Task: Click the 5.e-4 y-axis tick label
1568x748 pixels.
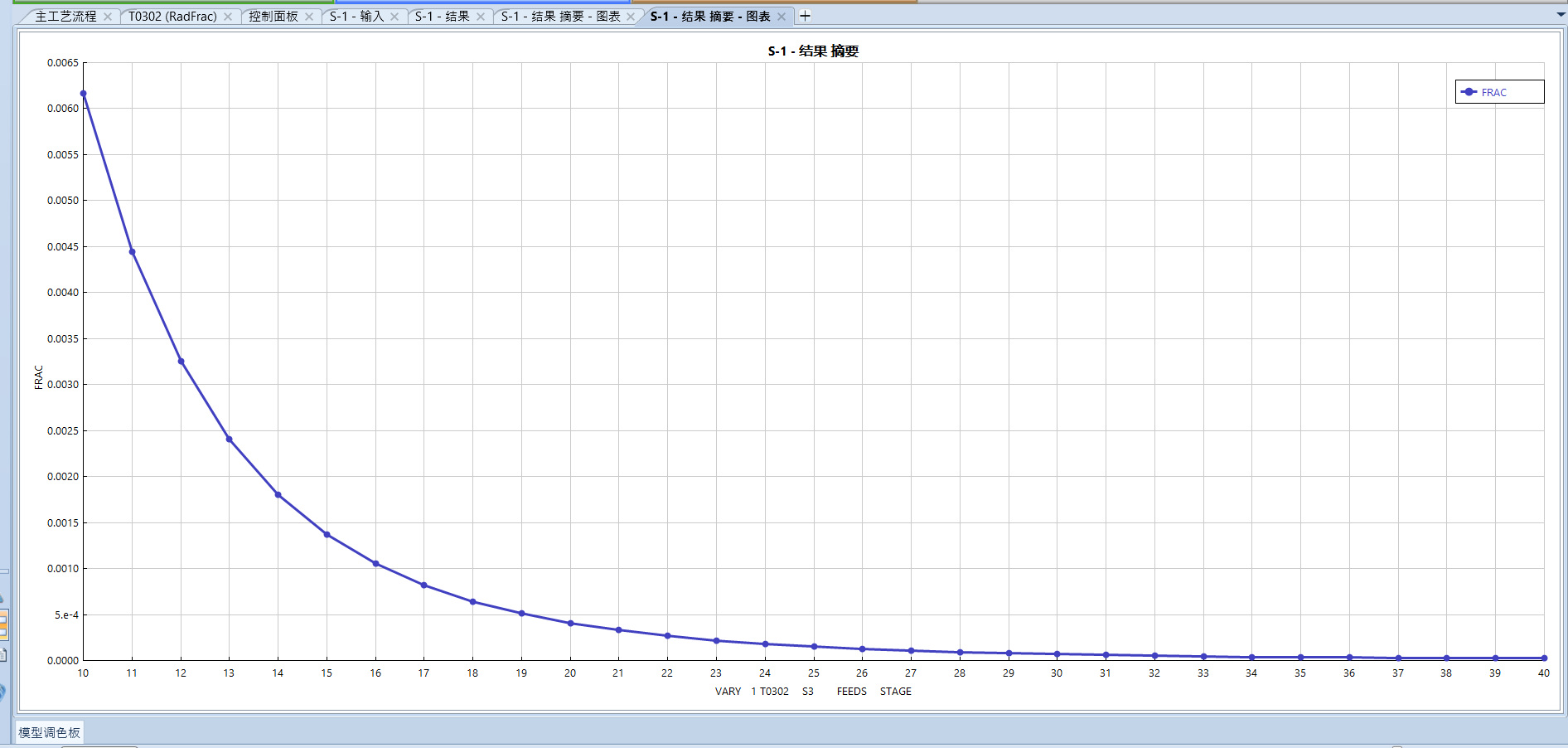Action: (67, 615)
